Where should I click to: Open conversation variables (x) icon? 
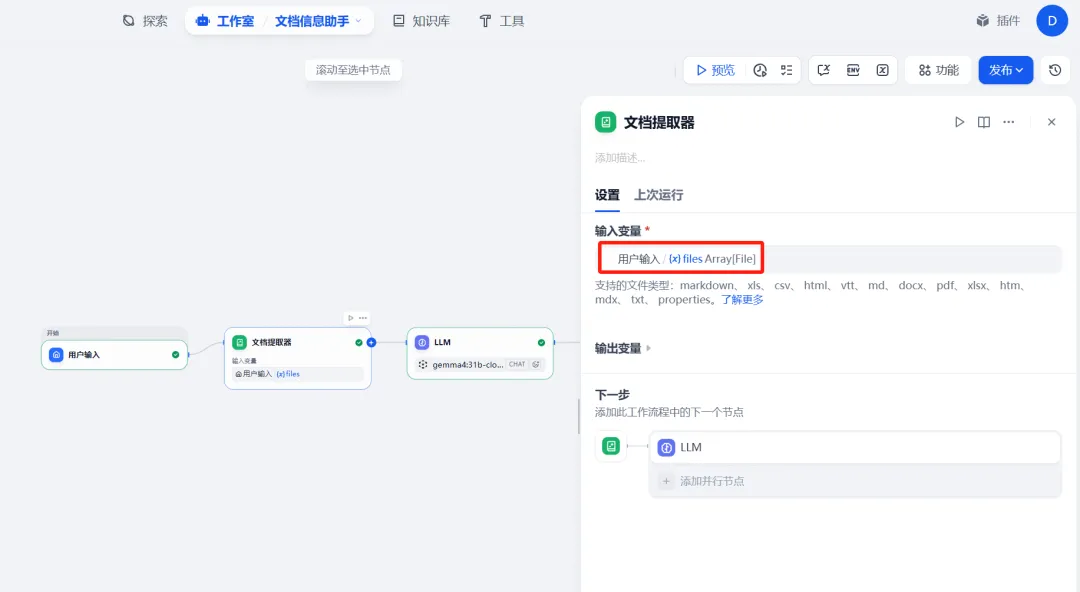point(882,70)
